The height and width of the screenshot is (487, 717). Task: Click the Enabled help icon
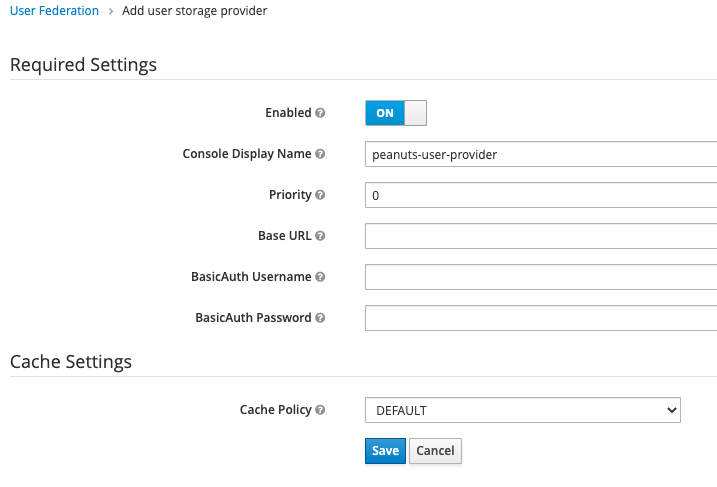click(320, 112)
